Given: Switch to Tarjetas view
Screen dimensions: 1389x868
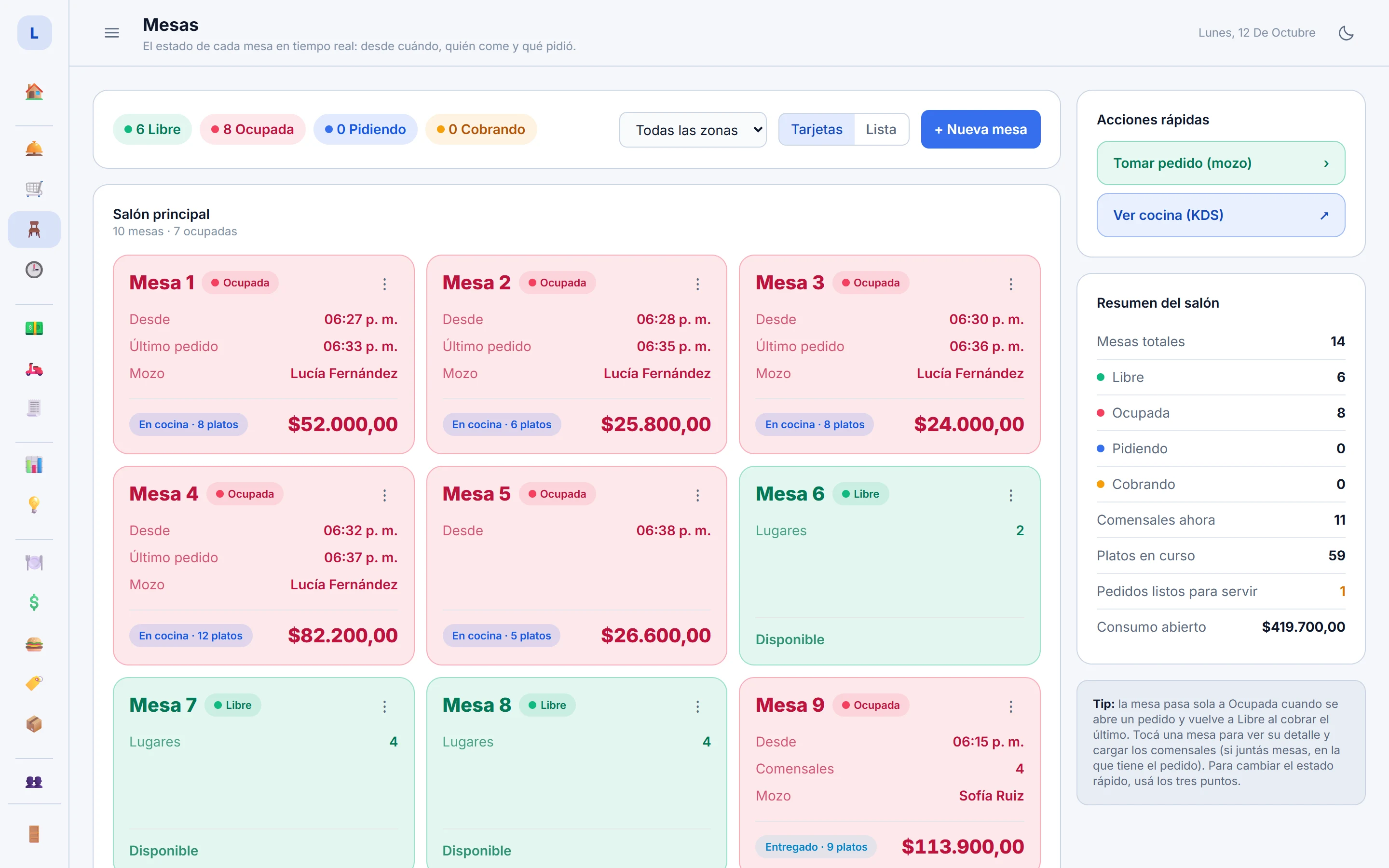Looking at the screenshot, I should click(816, 129).
